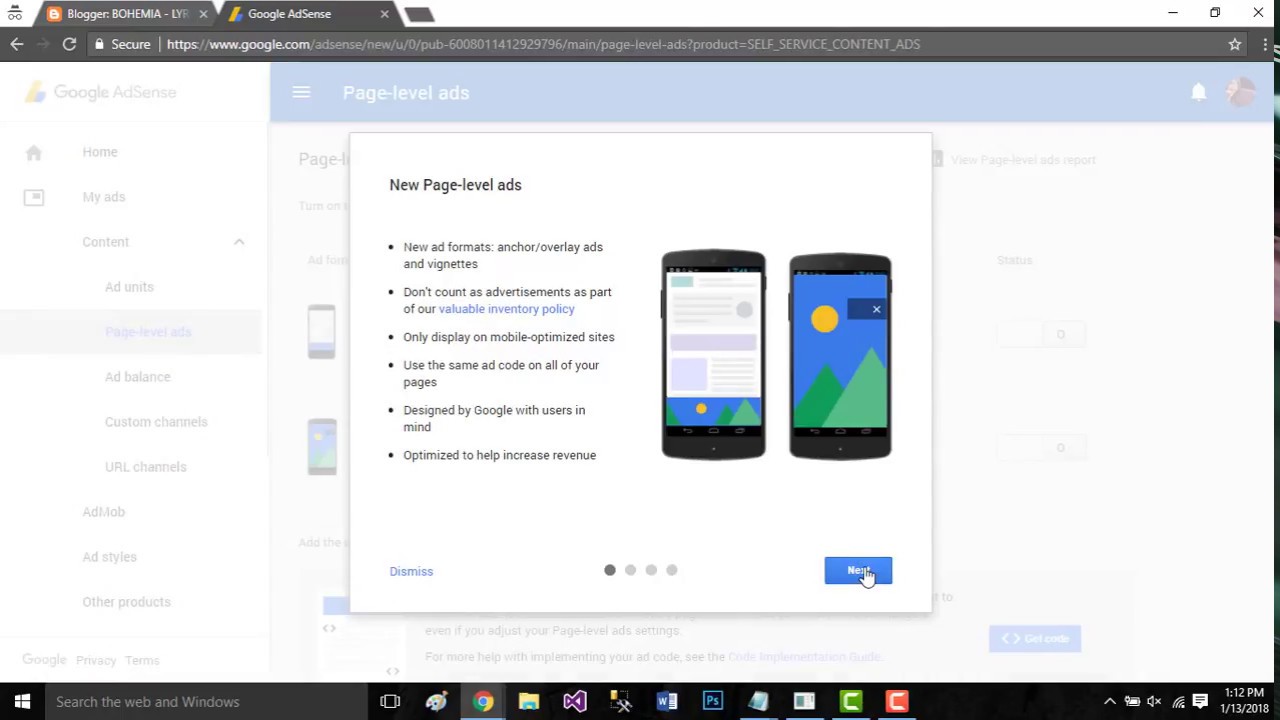
Task: Open Photoshop from the taskbar
Action: [x=713, y=702]
